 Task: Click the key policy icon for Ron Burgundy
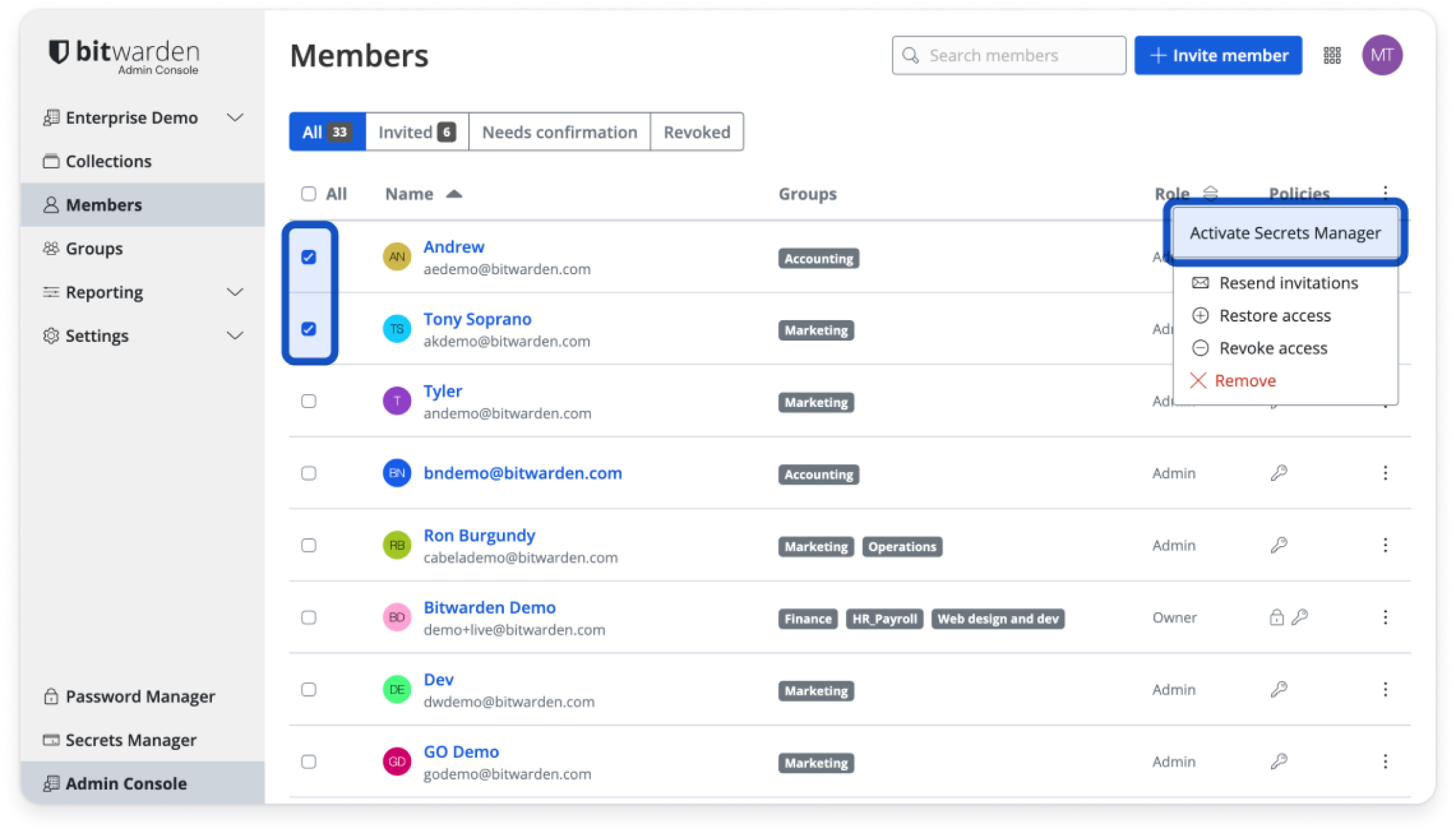click(x=1279, y=545)
